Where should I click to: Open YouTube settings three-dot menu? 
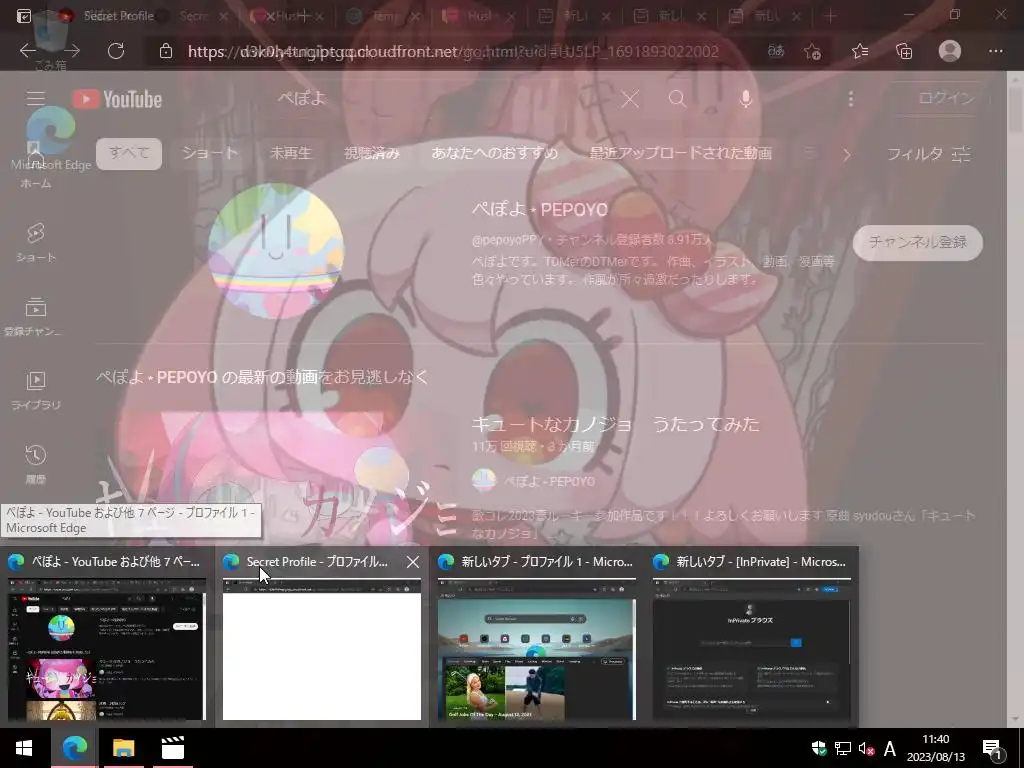click(850, 99)
